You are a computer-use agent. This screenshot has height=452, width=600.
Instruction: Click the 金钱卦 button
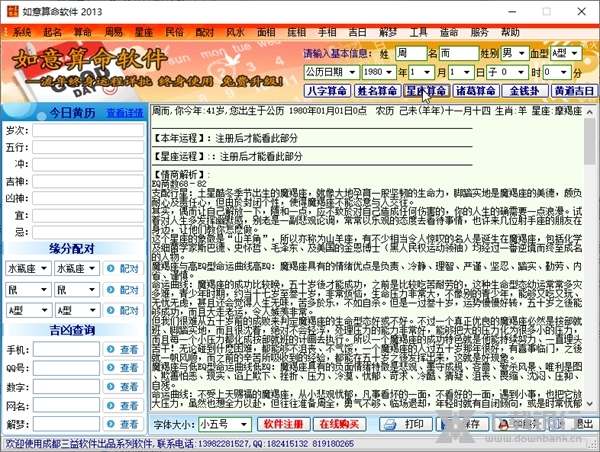click(524, 91)
